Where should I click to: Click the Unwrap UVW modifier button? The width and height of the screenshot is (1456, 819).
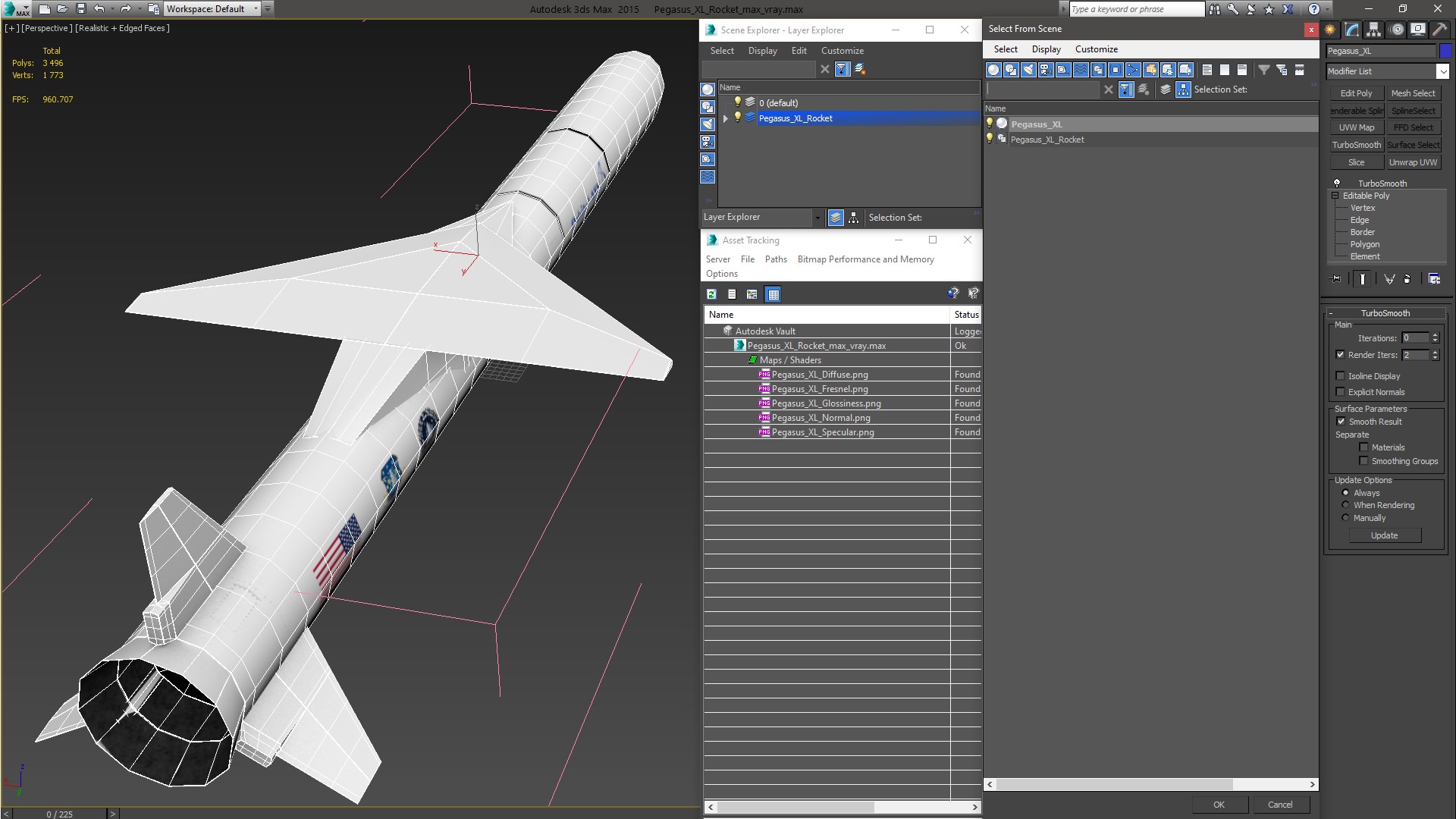click(1413, 162)
